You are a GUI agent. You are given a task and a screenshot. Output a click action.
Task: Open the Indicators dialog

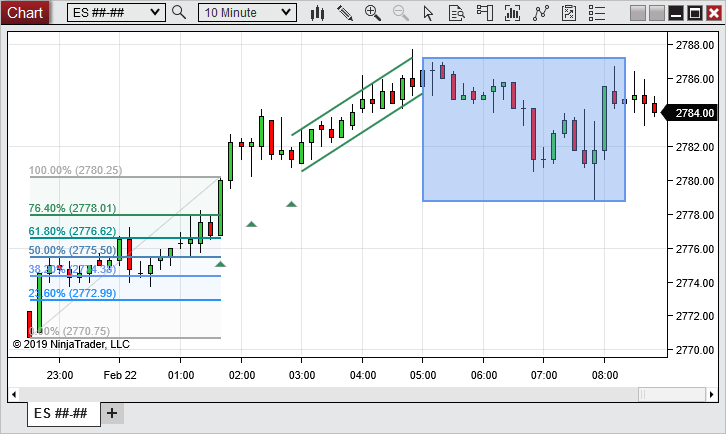(x=513, y=13)
